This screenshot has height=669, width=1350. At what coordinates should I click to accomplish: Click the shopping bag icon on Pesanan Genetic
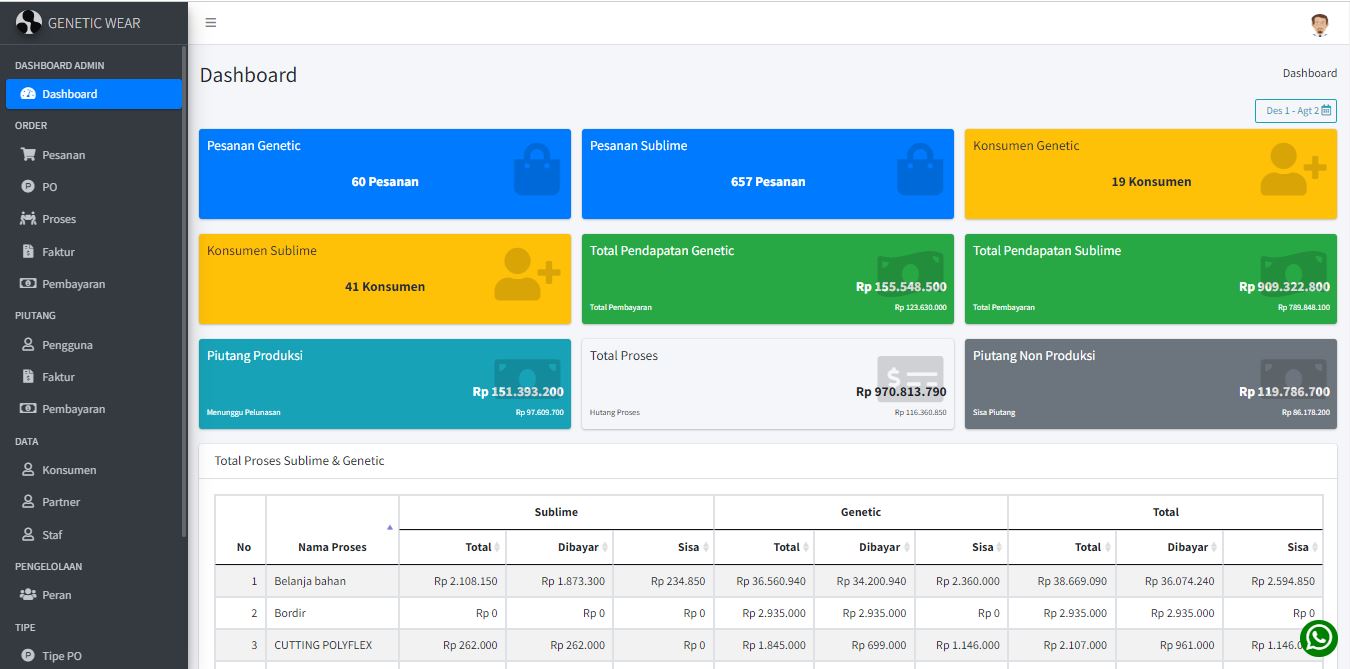tap(537, 170)
